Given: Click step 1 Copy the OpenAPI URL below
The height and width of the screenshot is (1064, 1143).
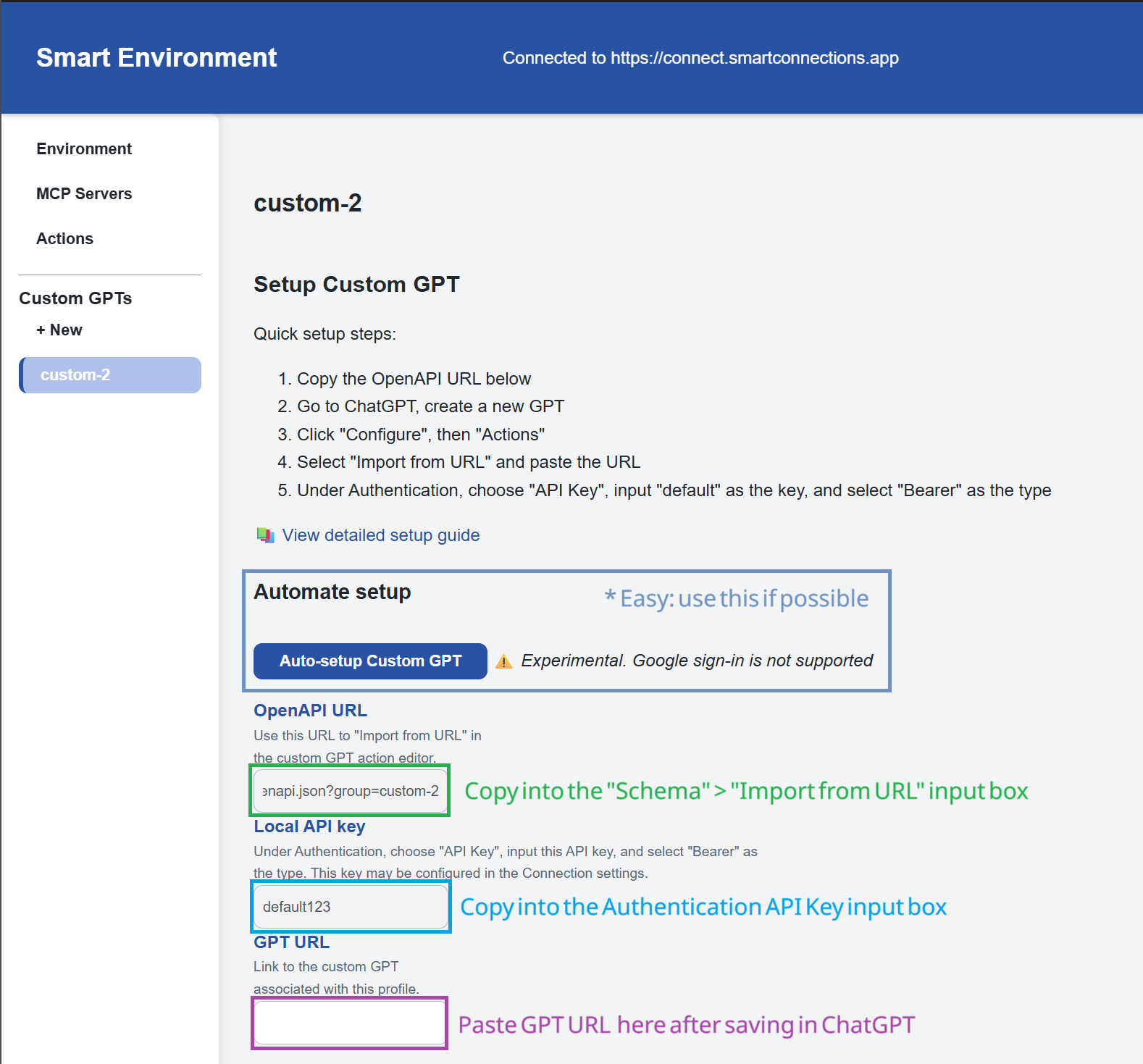Looking at the screenshot, I should tap(414, 379).
